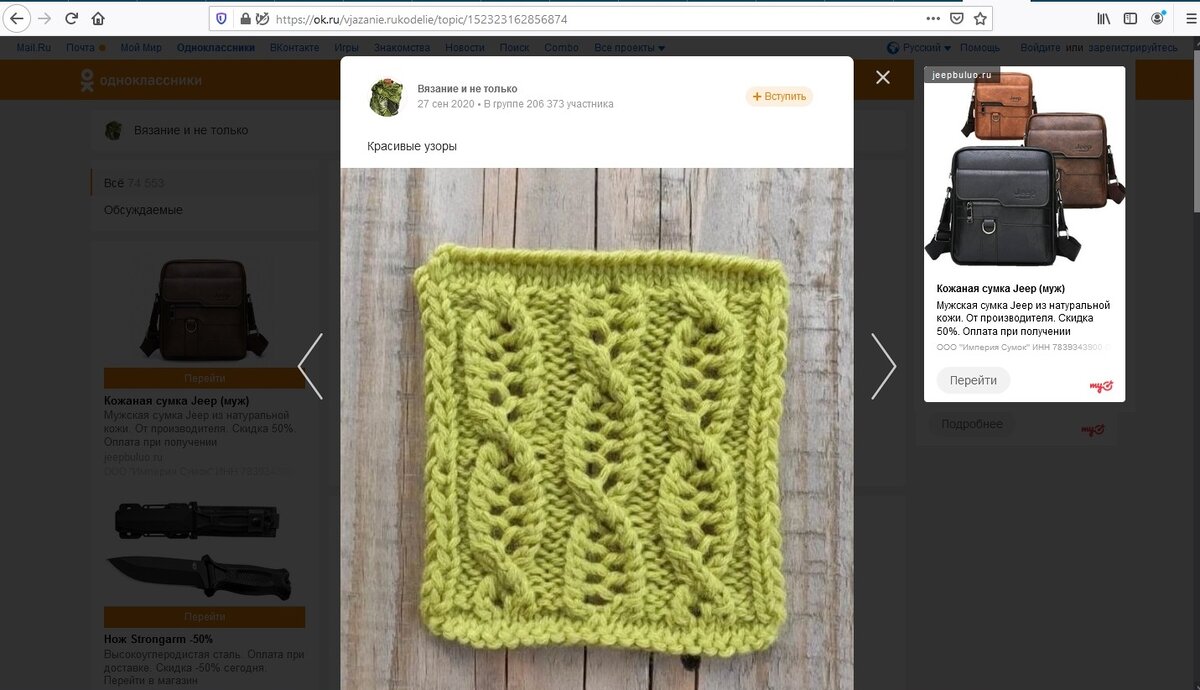1200x690 pixels.
Task: Open 'Одноклассники' in the top portal bar
Action: click(x=215, y=47)
